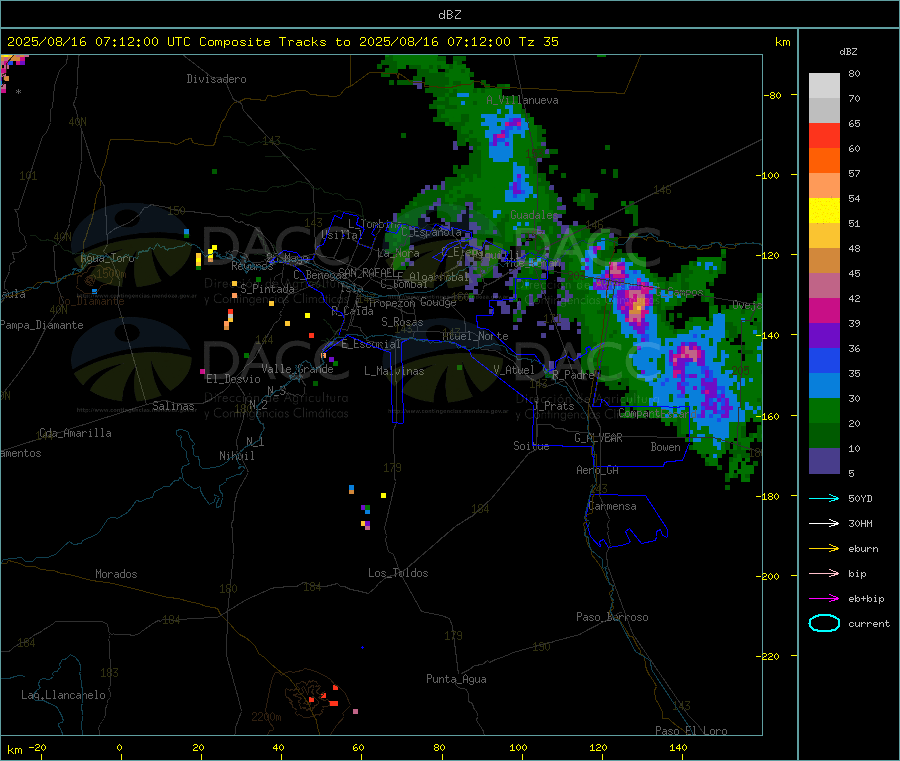
Task: Click the SAN_RAFAEL map label
Action: 365,272
